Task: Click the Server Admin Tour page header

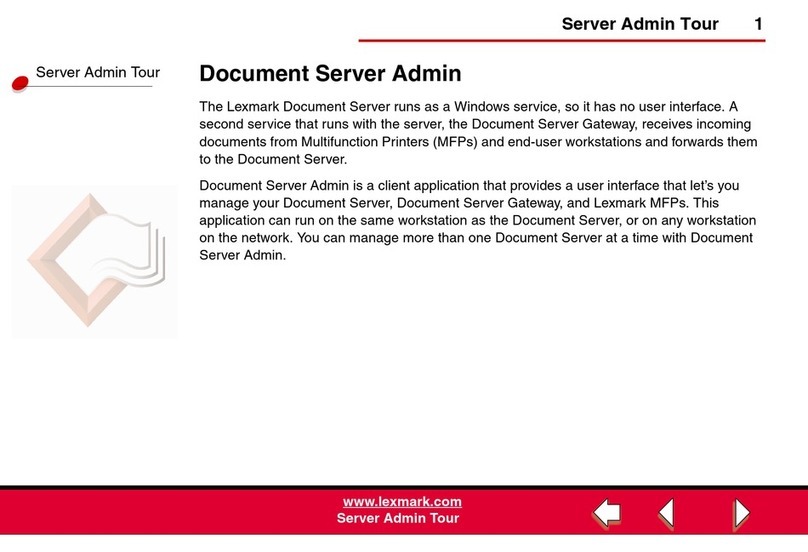Action: point(640,24)
